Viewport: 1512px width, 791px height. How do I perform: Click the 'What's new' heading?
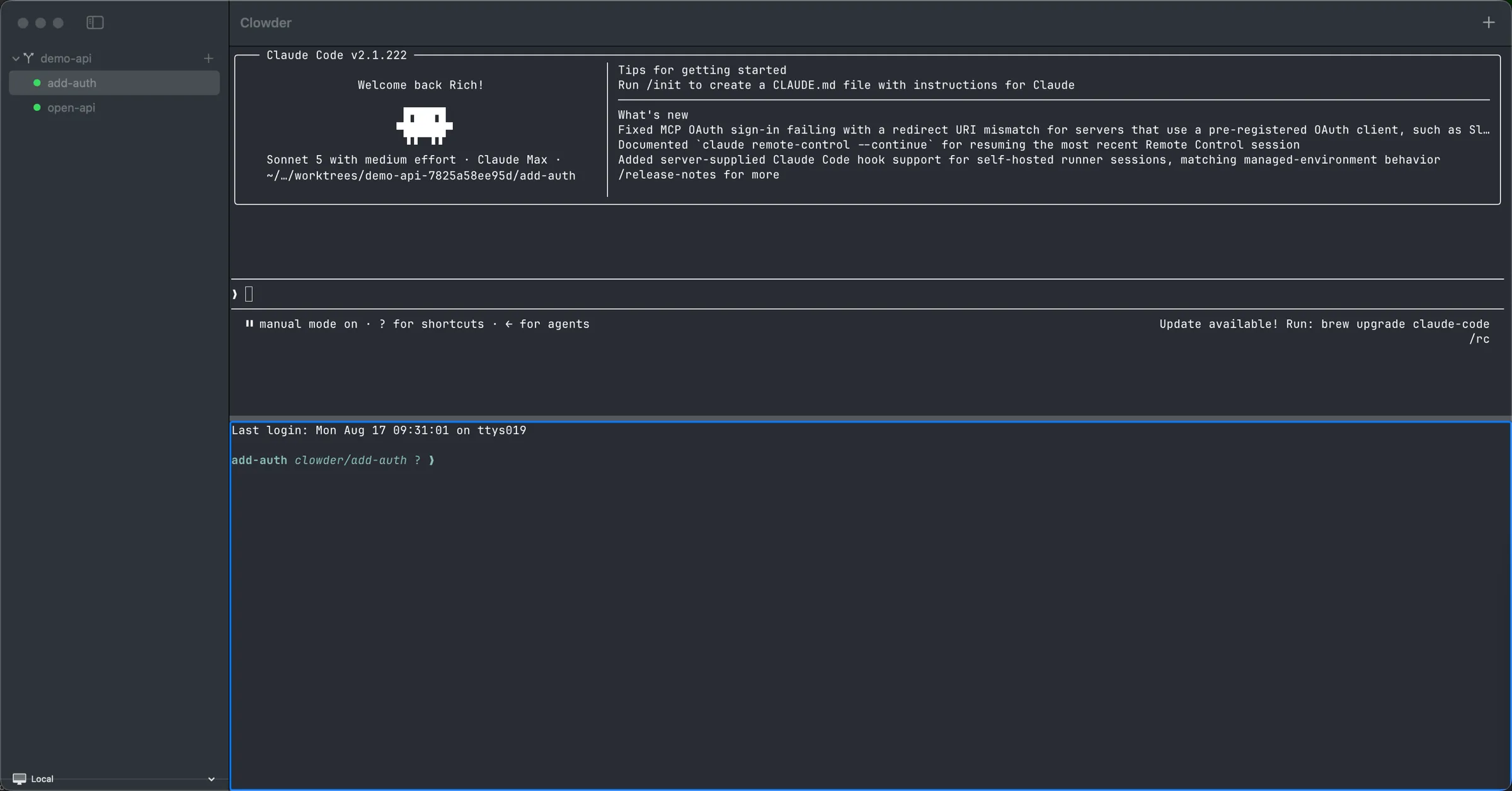(x=653, y=115)
